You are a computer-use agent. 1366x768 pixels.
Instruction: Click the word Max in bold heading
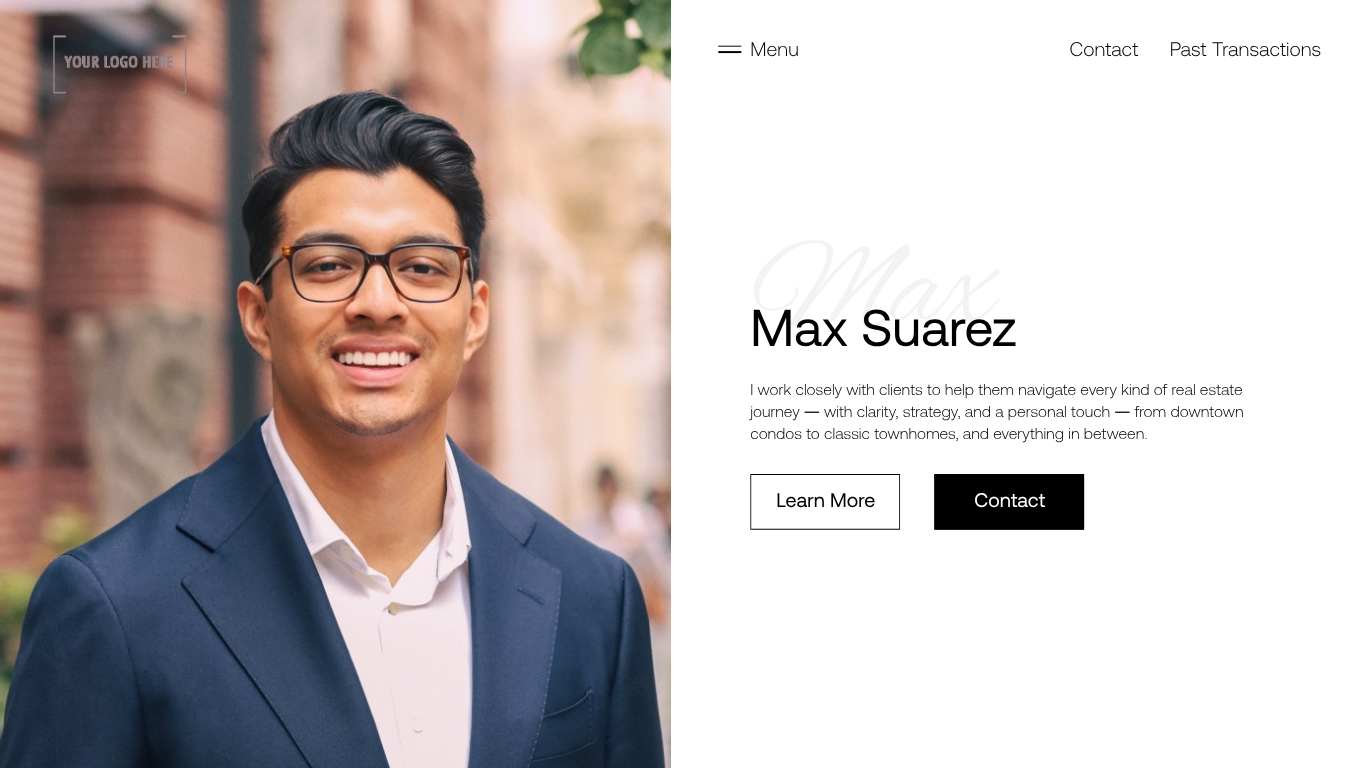pyautogui.click(x=799, y=328)
